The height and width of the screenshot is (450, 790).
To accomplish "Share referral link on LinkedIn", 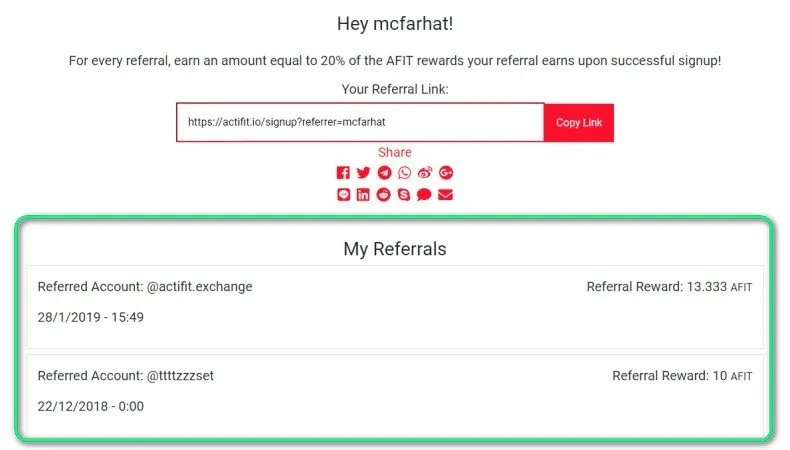I will (364, 194).
